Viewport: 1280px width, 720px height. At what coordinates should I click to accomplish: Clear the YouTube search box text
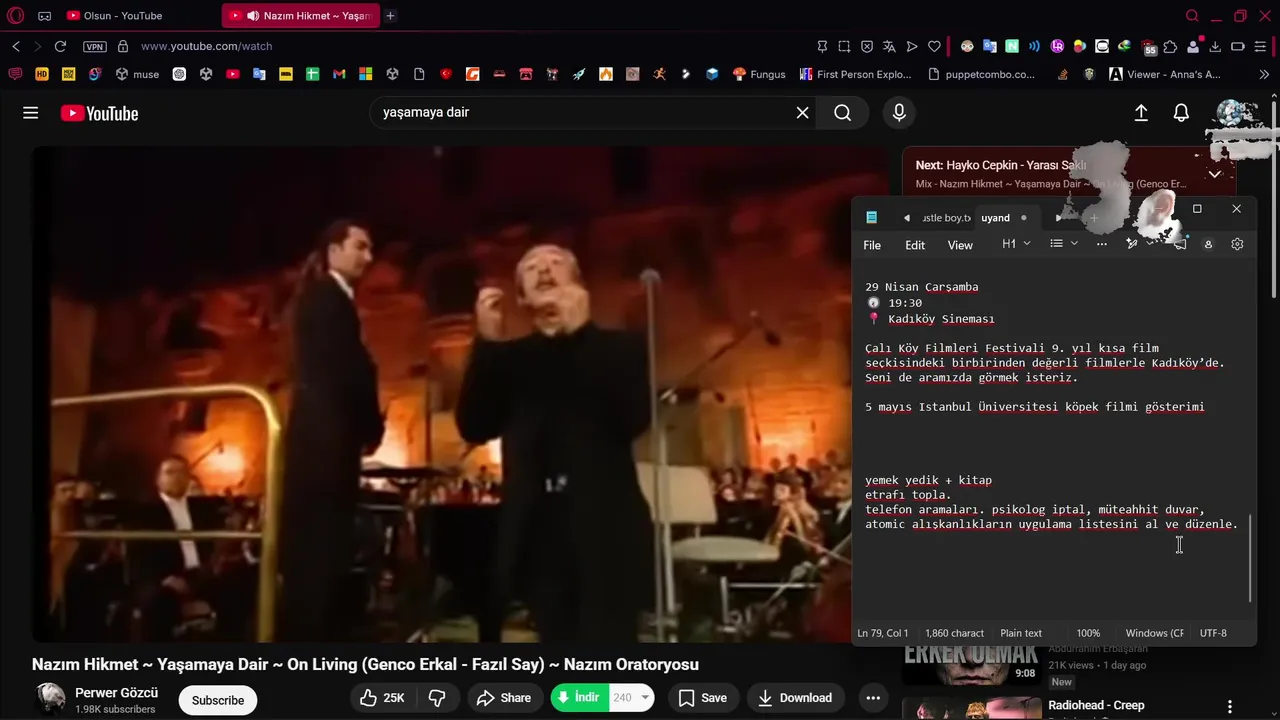(x=802, y=113)
